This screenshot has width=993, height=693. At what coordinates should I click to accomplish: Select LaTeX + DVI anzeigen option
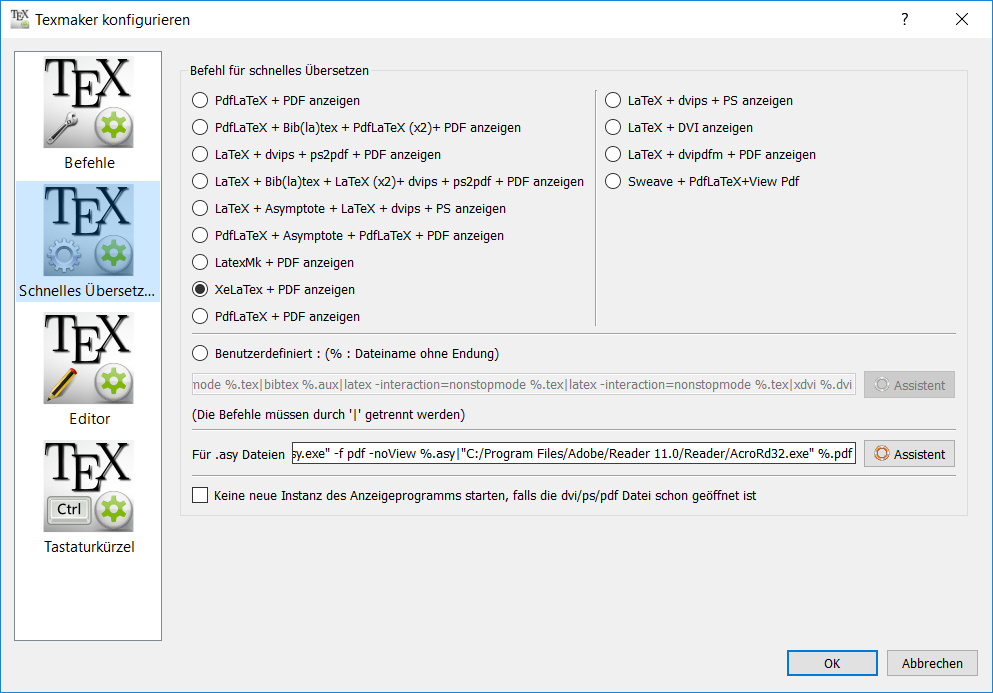click(613, 127)
